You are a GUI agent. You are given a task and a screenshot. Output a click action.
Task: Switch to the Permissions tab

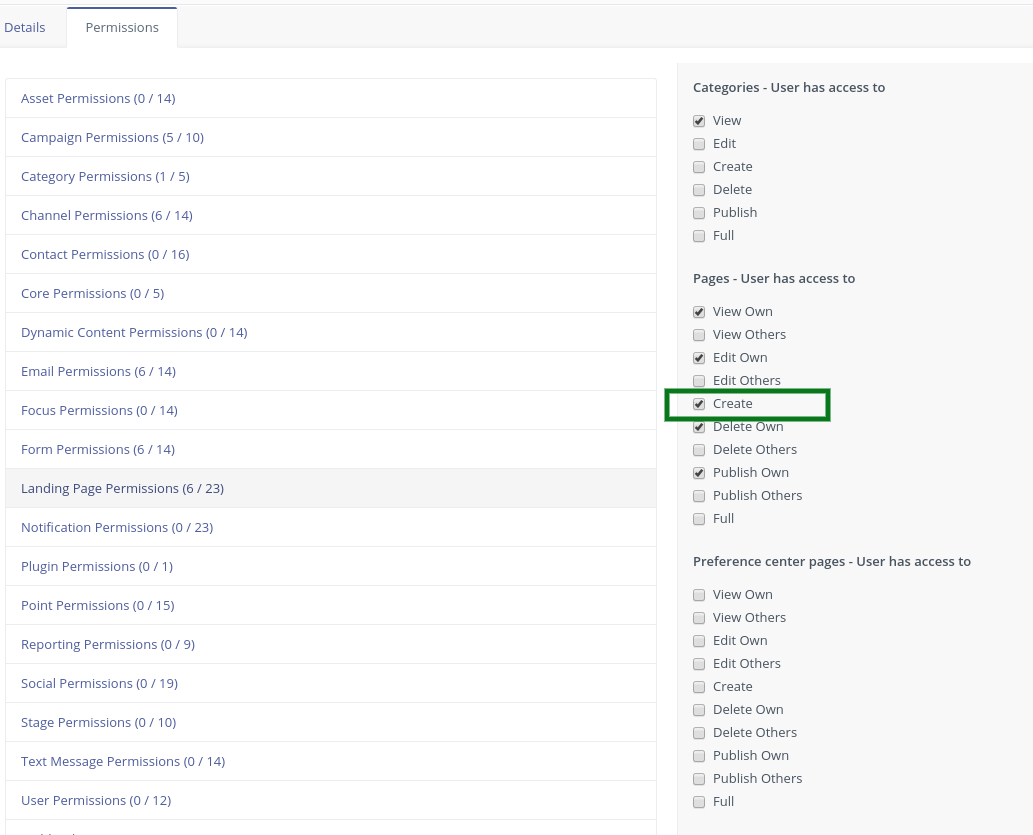pyautogui.click(x=122, y=27)
